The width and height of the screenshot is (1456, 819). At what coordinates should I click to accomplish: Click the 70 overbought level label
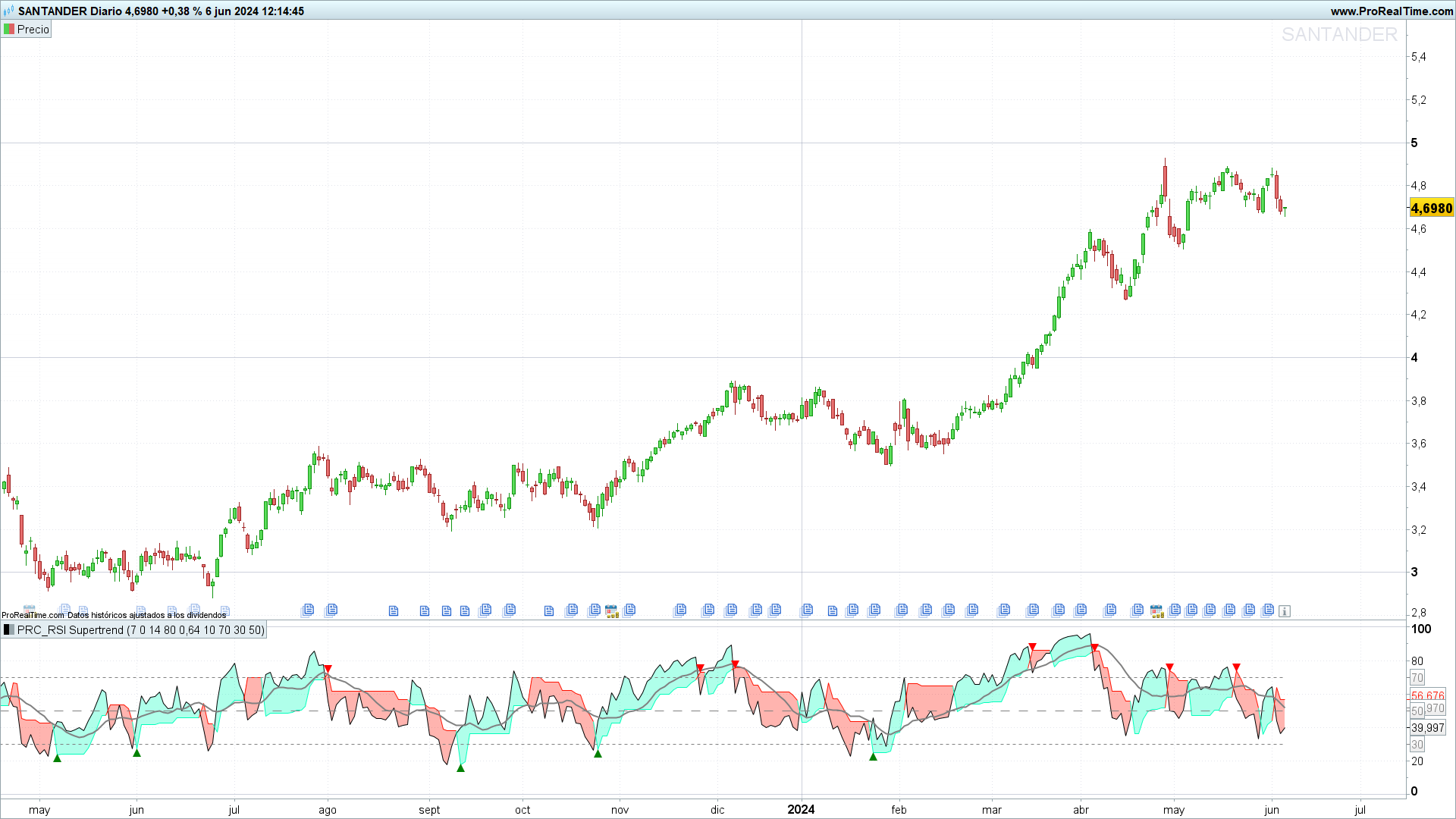tap(1417, 678)
